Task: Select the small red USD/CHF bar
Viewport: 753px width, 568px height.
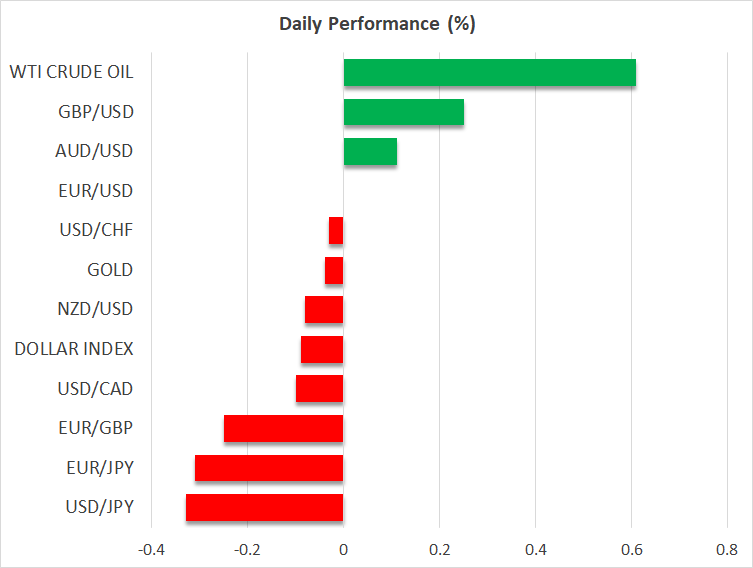Action: [336, 231]
